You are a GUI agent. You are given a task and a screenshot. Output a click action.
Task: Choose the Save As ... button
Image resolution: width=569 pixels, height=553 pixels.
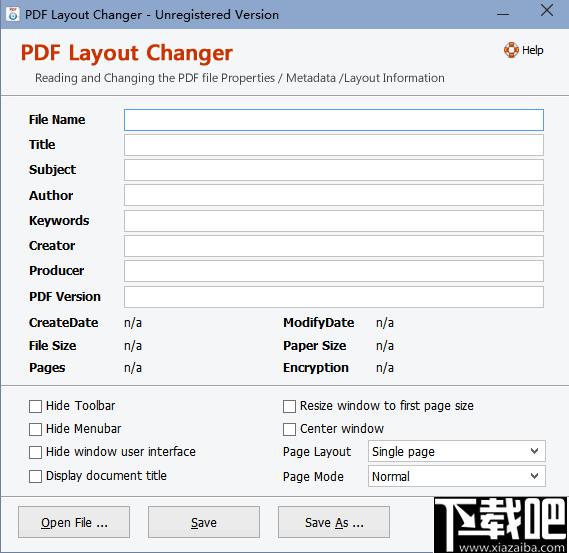point(334,522)
